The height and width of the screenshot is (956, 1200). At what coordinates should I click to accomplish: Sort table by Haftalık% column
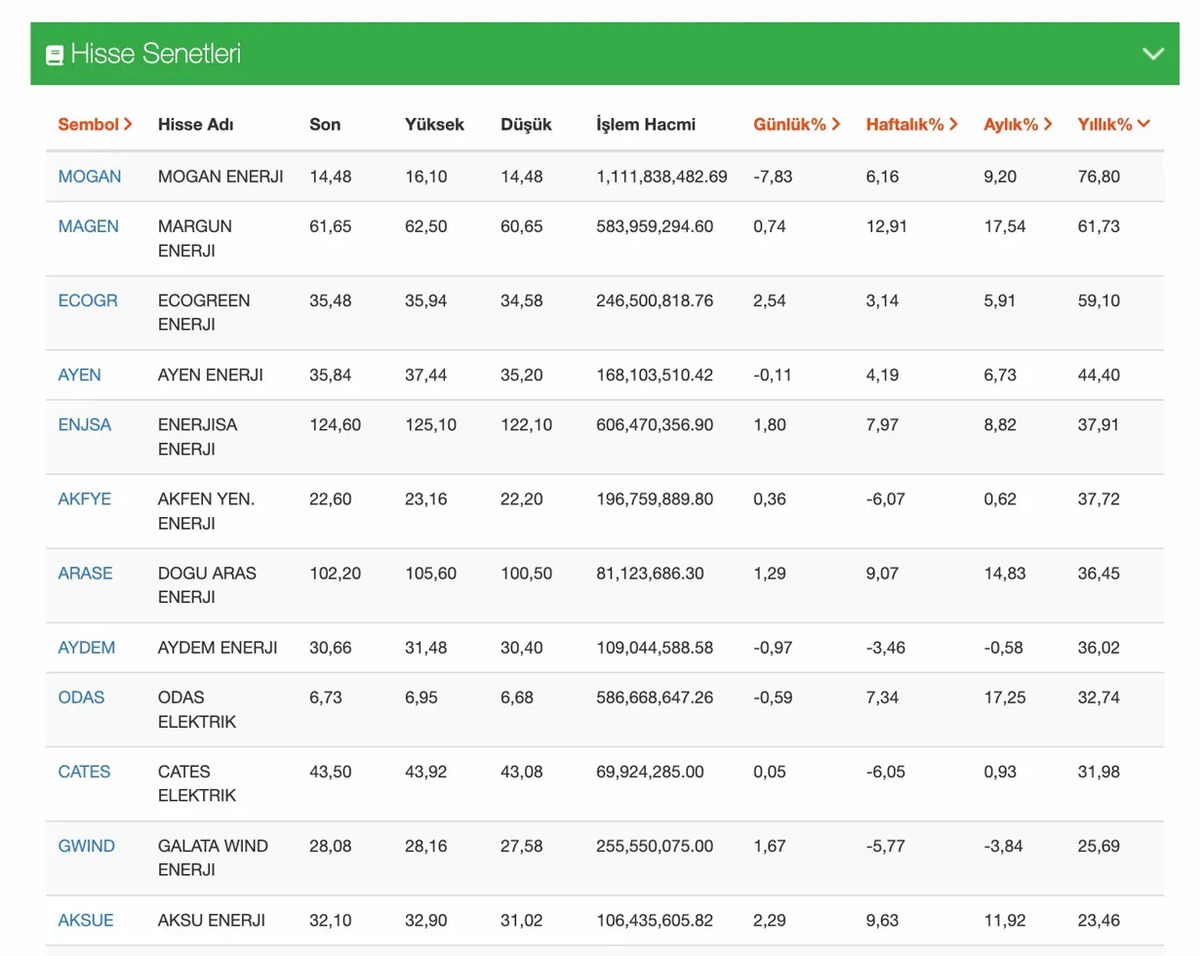[912, 125]
